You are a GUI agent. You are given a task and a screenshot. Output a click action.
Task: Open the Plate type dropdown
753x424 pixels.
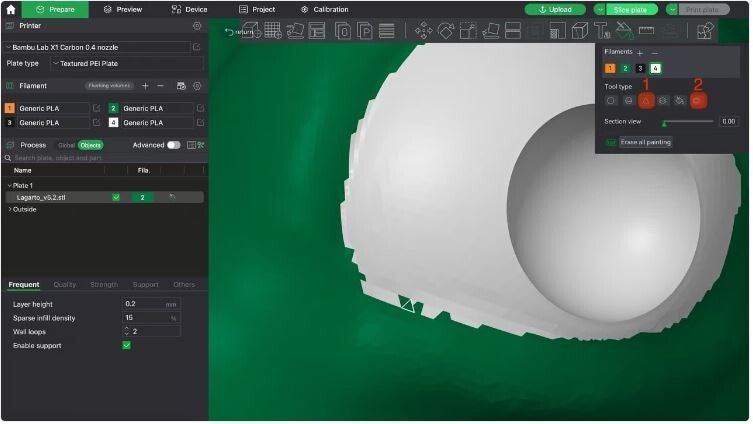[x=125, y=64]
